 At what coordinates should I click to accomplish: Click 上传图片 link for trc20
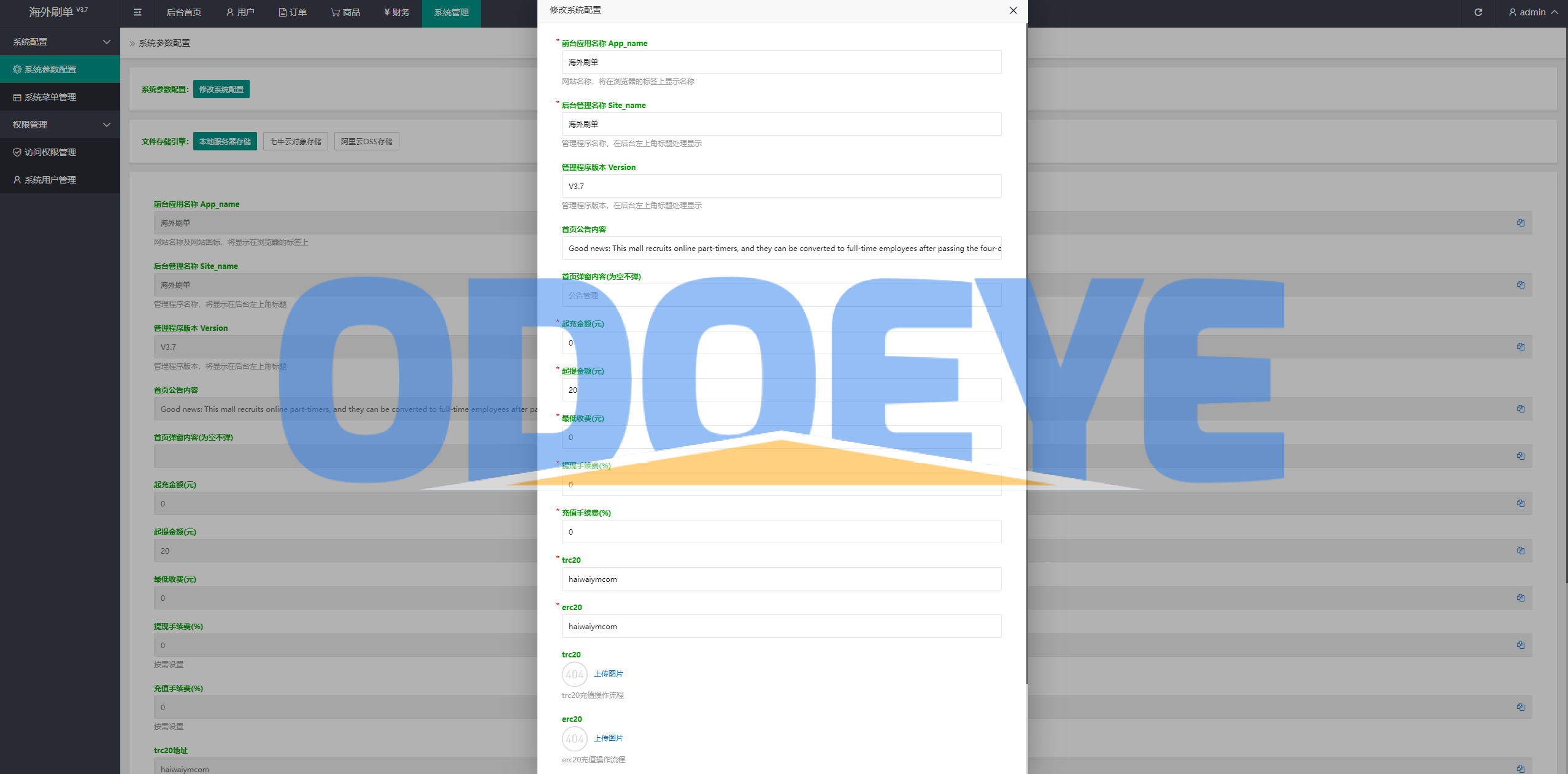(x=609, y=674)
